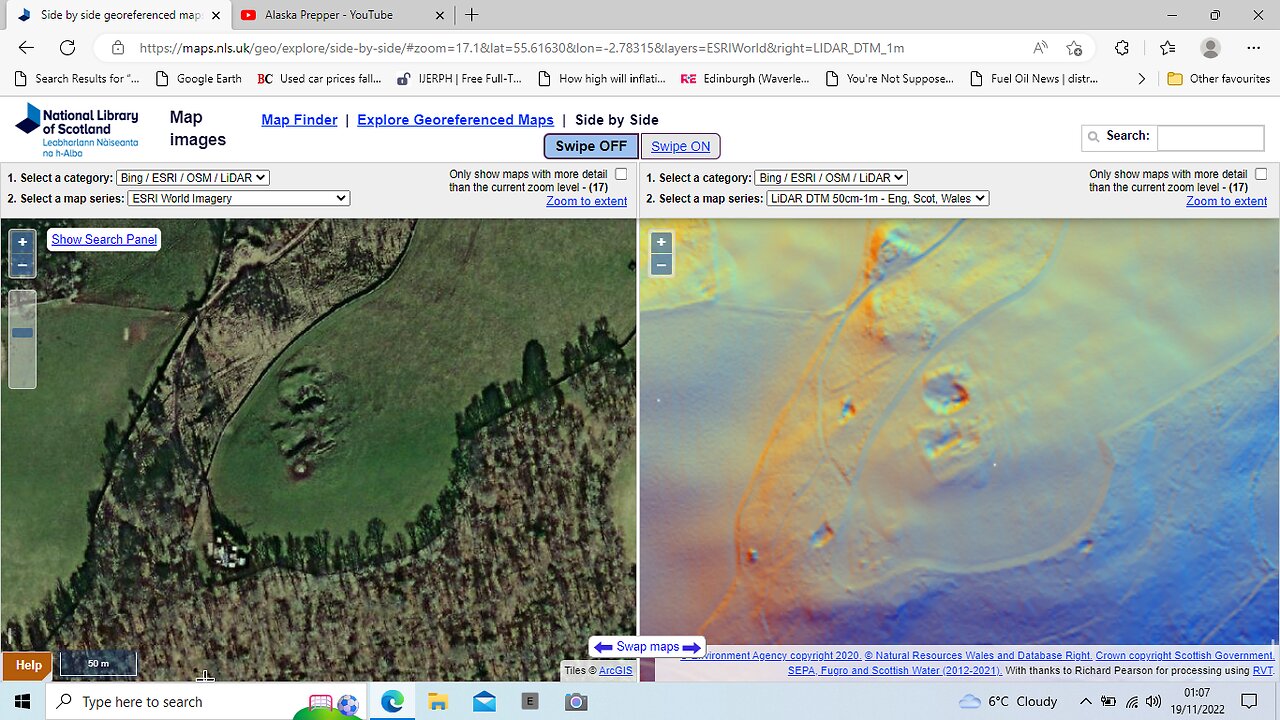Toggle right 'Only show maps with more detail' checkbox
This screenshot has width=1280, height=720.
point(1261,174)
